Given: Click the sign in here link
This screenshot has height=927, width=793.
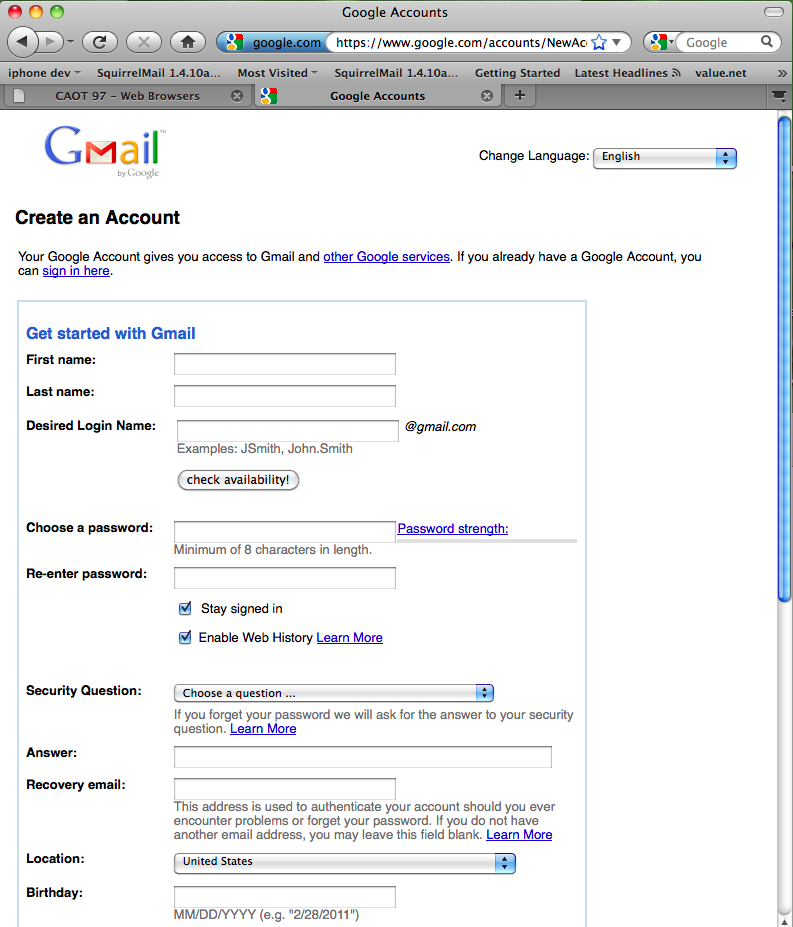Looking at the screenshot, I should [x=76, y=271].
